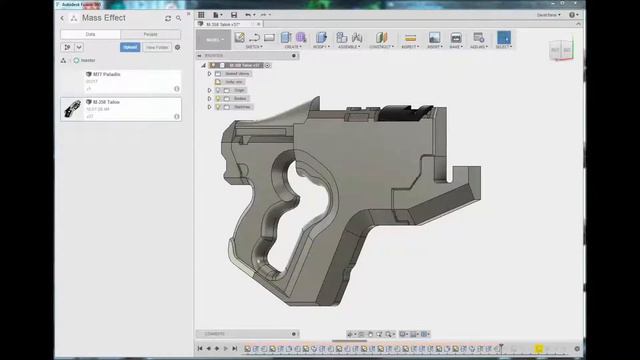
Task: Go back with the data panel arrow
Action: click(62, 18)
